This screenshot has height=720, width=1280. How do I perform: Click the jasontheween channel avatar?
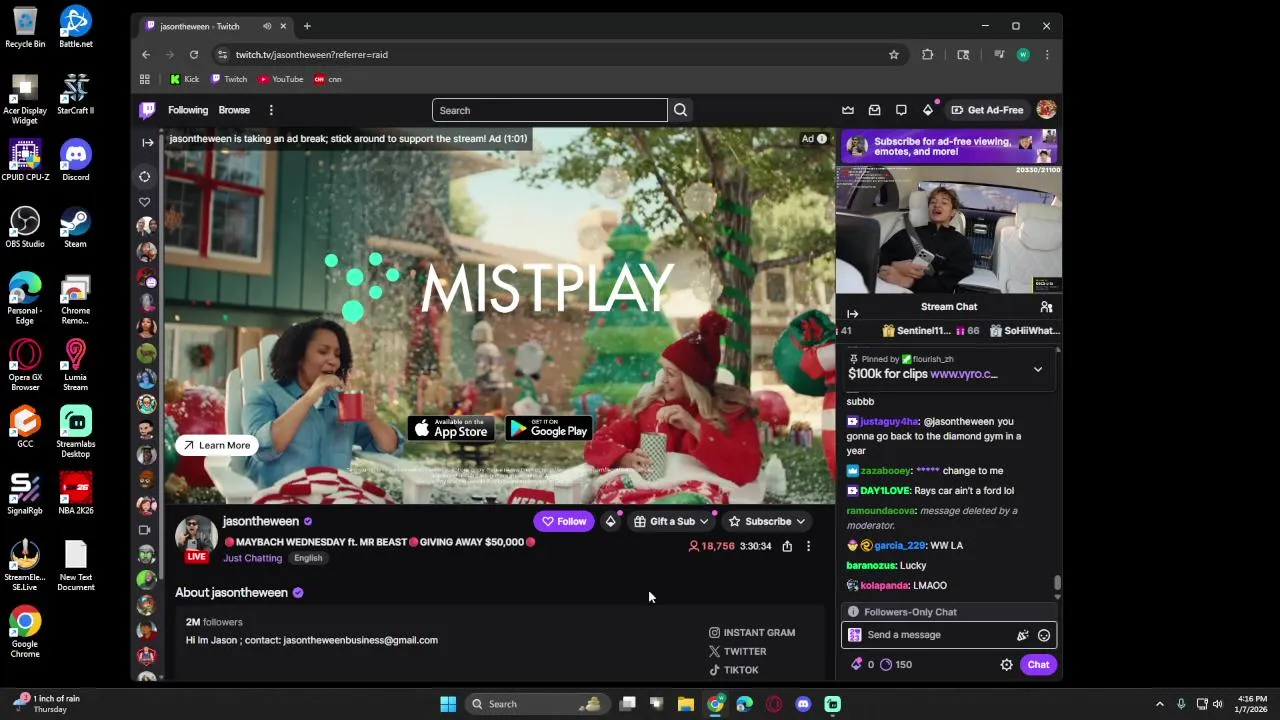196,536
